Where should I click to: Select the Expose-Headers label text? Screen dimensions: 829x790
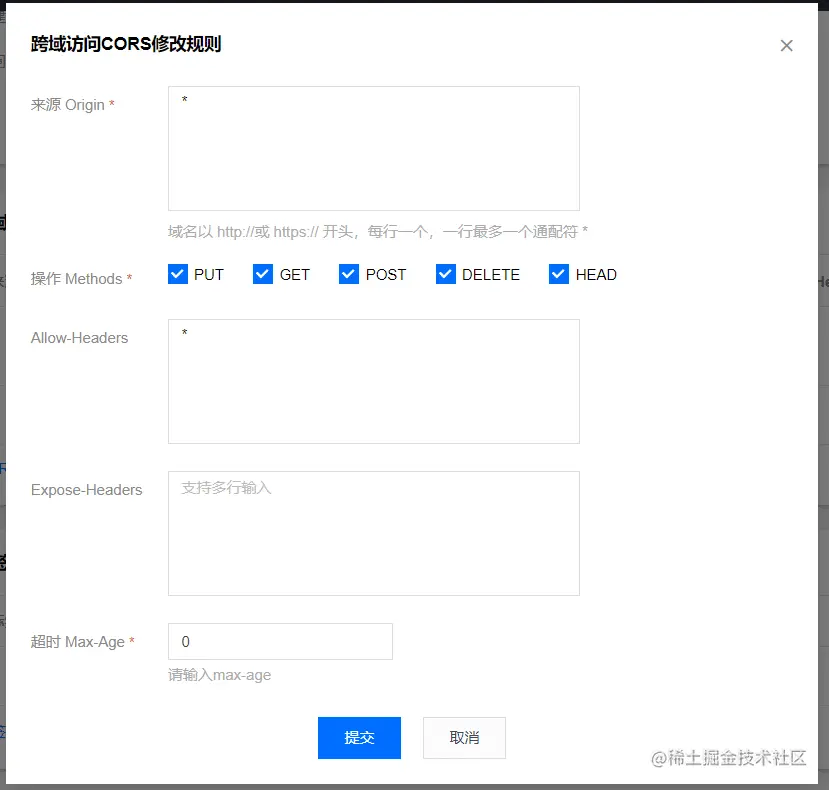(86, 490)
